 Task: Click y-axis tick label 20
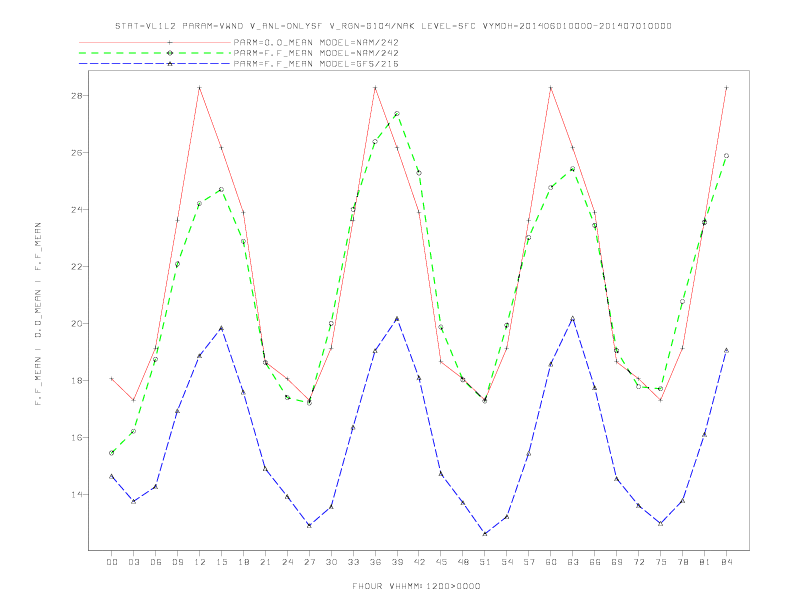coord(77,324)
